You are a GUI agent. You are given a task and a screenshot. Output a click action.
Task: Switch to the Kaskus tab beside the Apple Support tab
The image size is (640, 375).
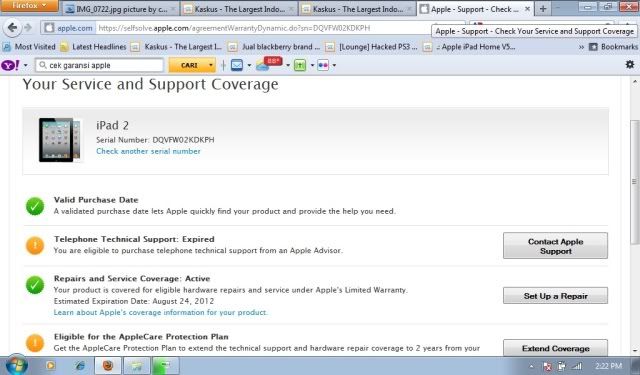click(357, 9)
